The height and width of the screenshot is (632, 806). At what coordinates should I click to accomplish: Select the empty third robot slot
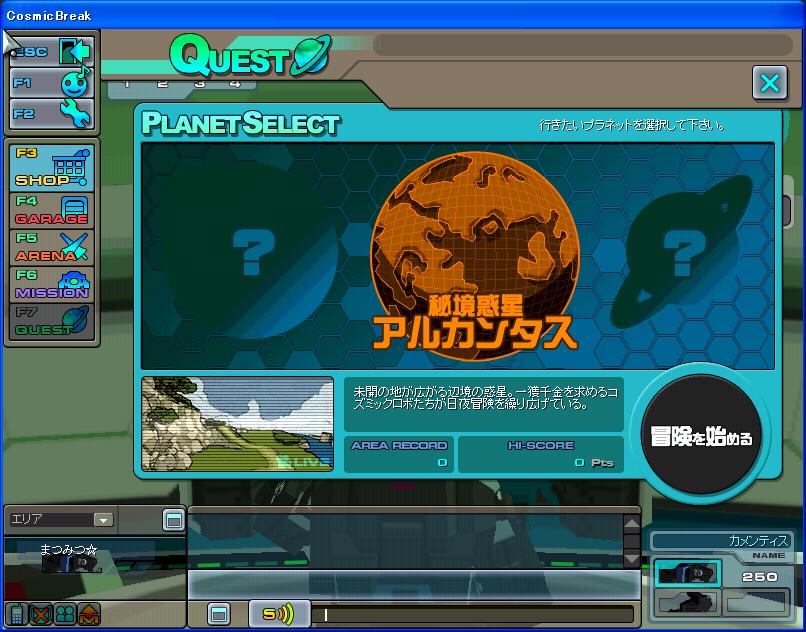click(x=756, y=602)
